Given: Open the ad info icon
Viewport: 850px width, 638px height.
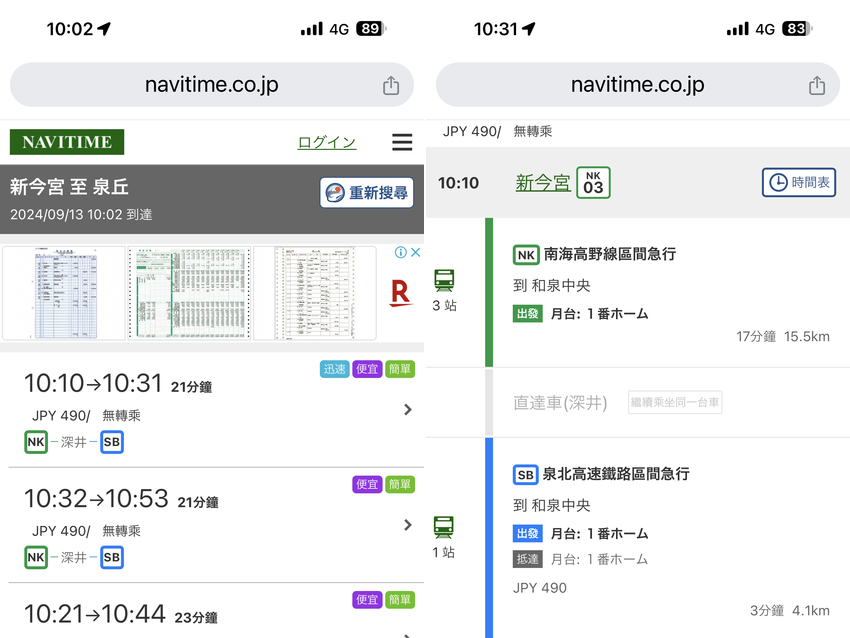Looking at the screenshot, I should [x=401, y=252].
